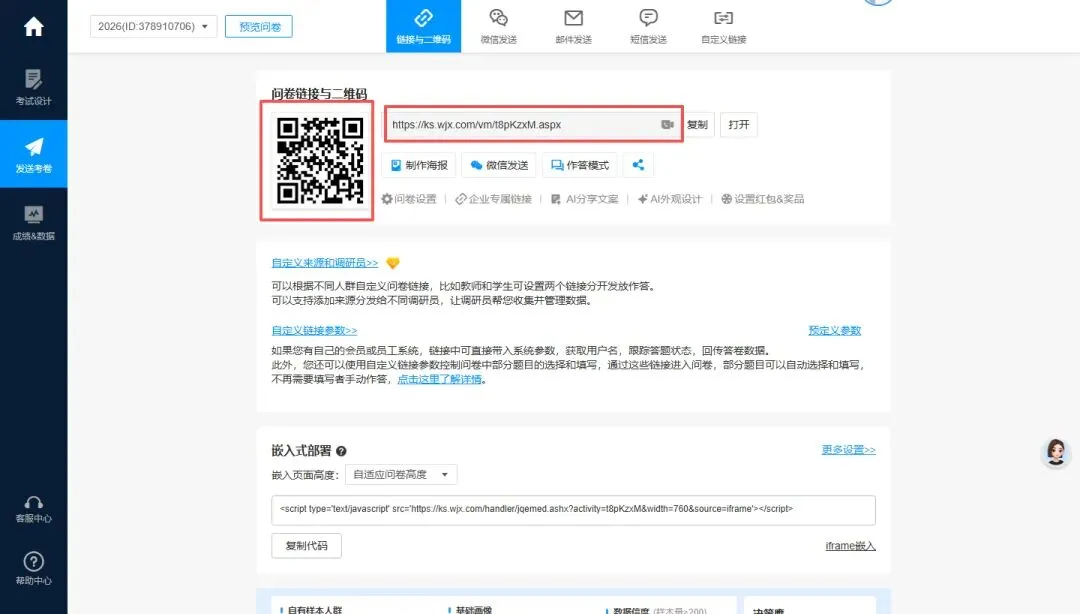
Task: Expand the 2026(ID:378910706) survey dropdown
Action: (154, 26)
